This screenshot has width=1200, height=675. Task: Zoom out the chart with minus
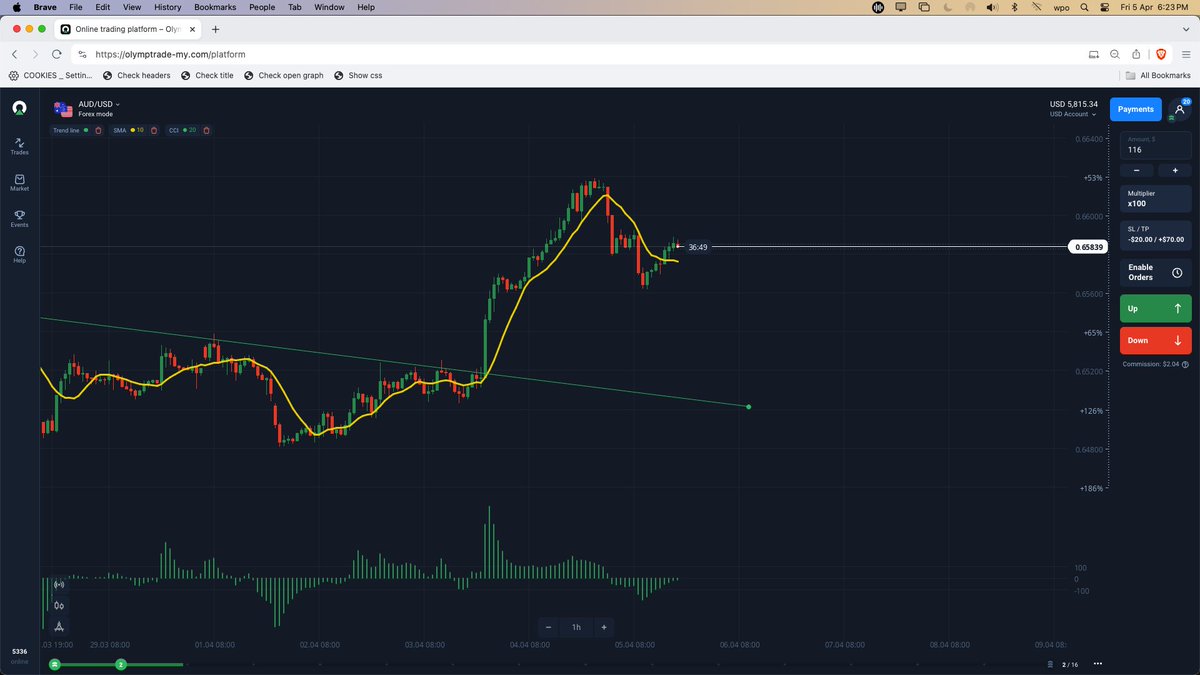click(548, 627)
